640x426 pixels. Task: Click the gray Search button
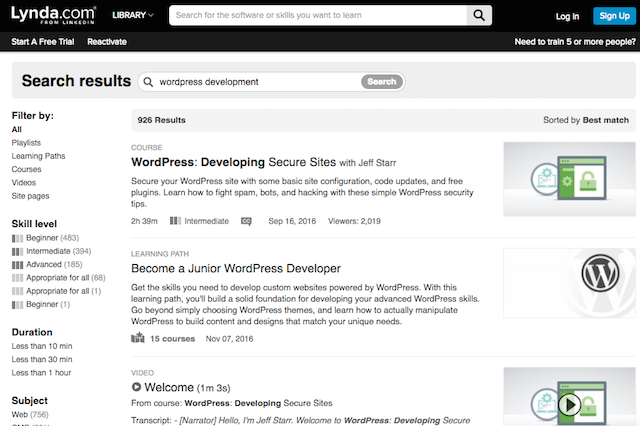(x=382, y=82)
